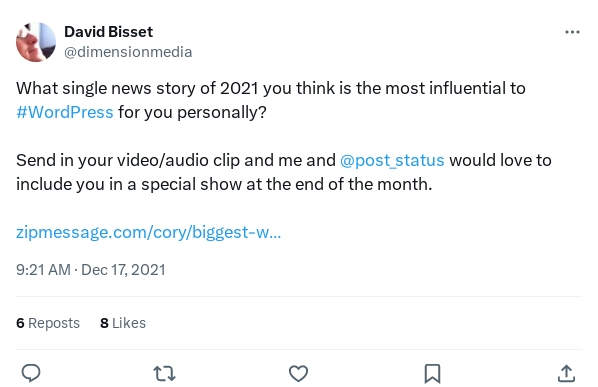The image size is (598, 387).
Task: Click the reply speech bubble icon
Action: [31, 373]
